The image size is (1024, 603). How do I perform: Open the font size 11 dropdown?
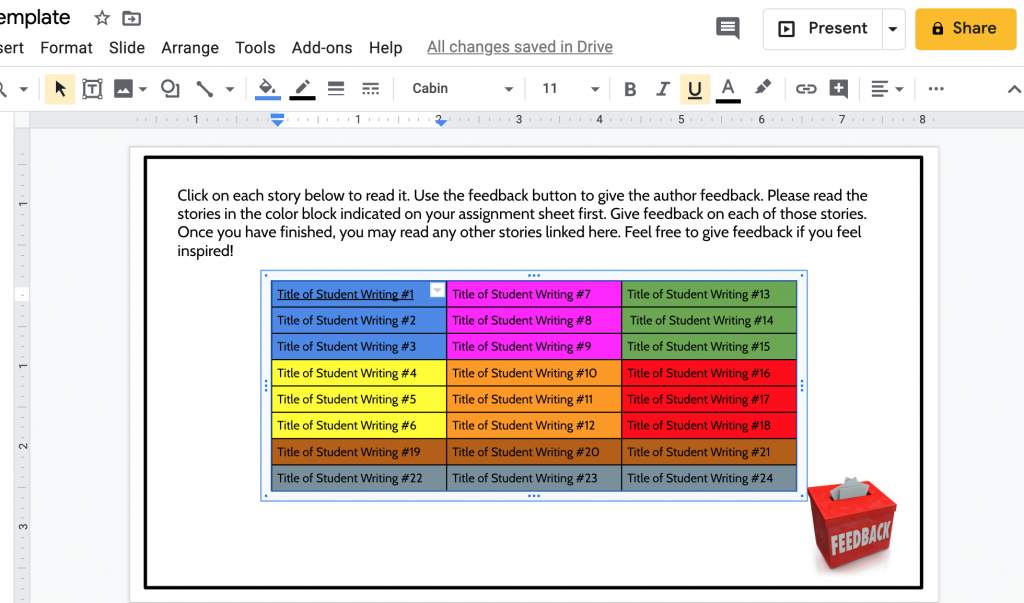pos(570,89)
